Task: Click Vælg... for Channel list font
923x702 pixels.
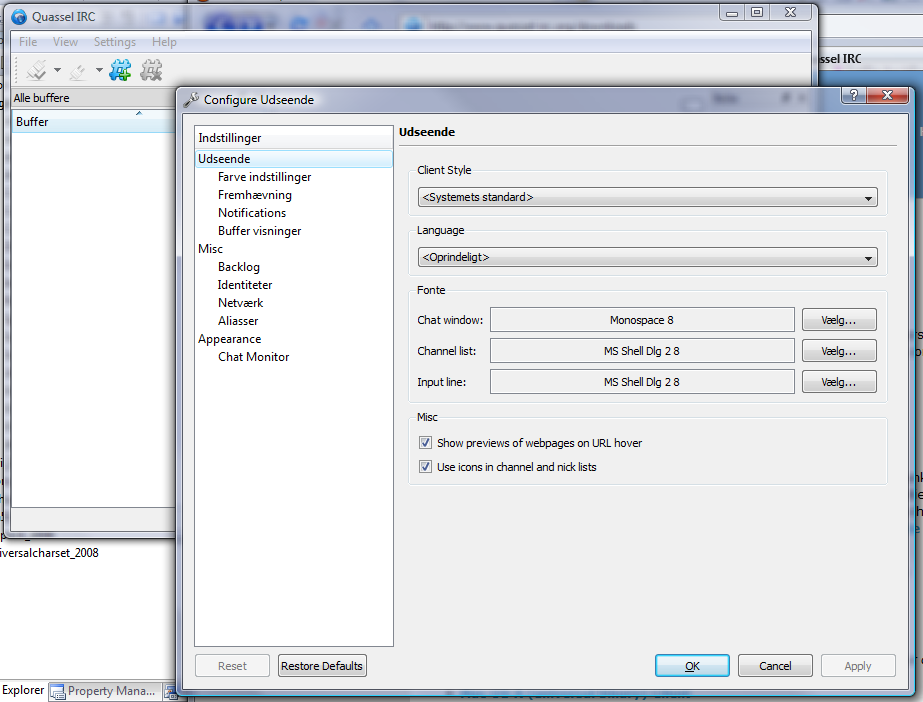Action: 839,351
